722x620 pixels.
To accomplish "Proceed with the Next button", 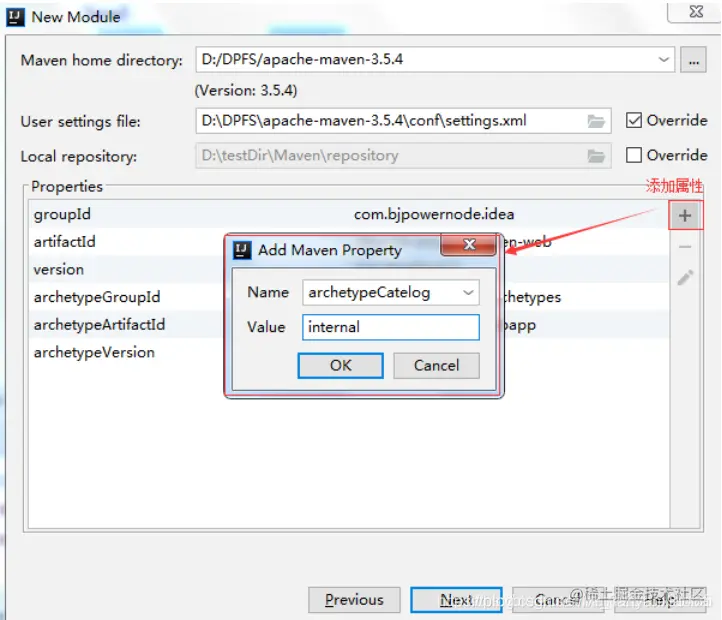I will click(456, 600).
